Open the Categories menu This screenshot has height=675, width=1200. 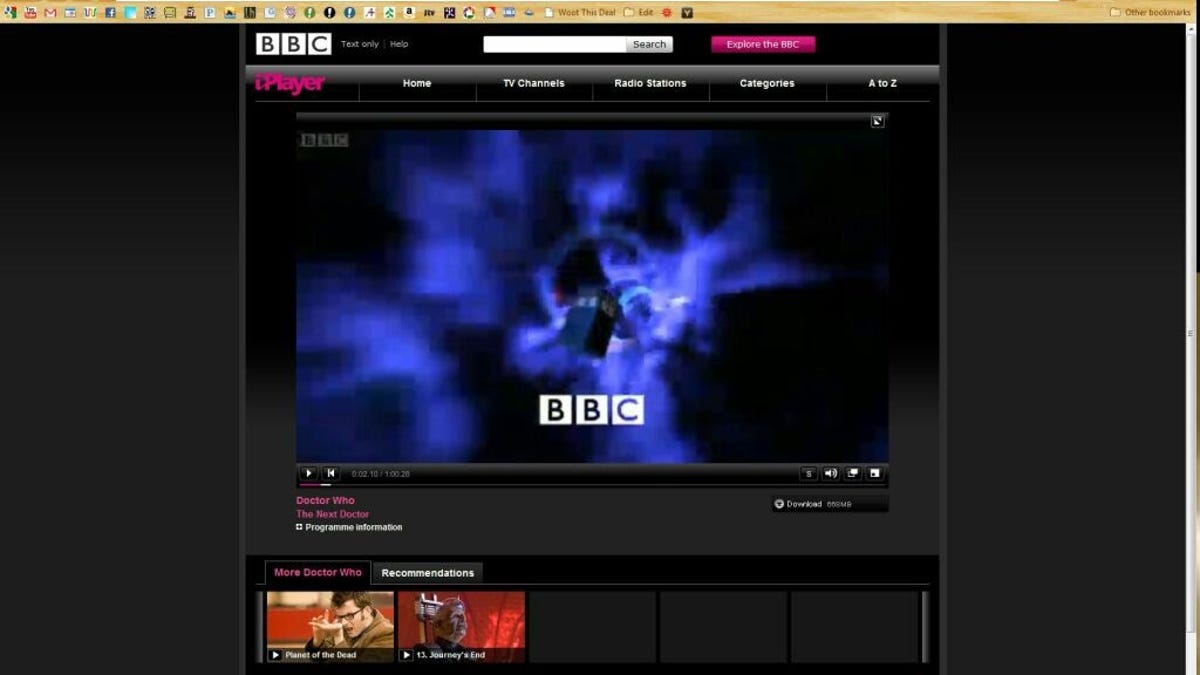coord(767,83)
